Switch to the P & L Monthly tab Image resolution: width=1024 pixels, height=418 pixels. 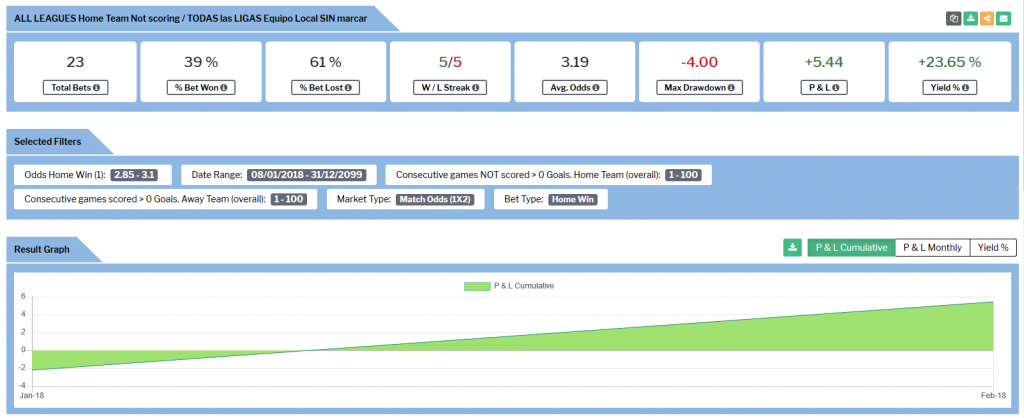(933, 248)
